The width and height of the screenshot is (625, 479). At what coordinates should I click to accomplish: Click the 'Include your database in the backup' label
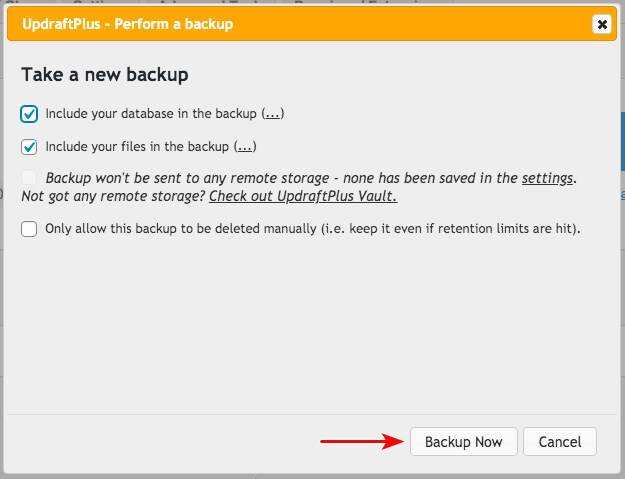tap(150, 114)
